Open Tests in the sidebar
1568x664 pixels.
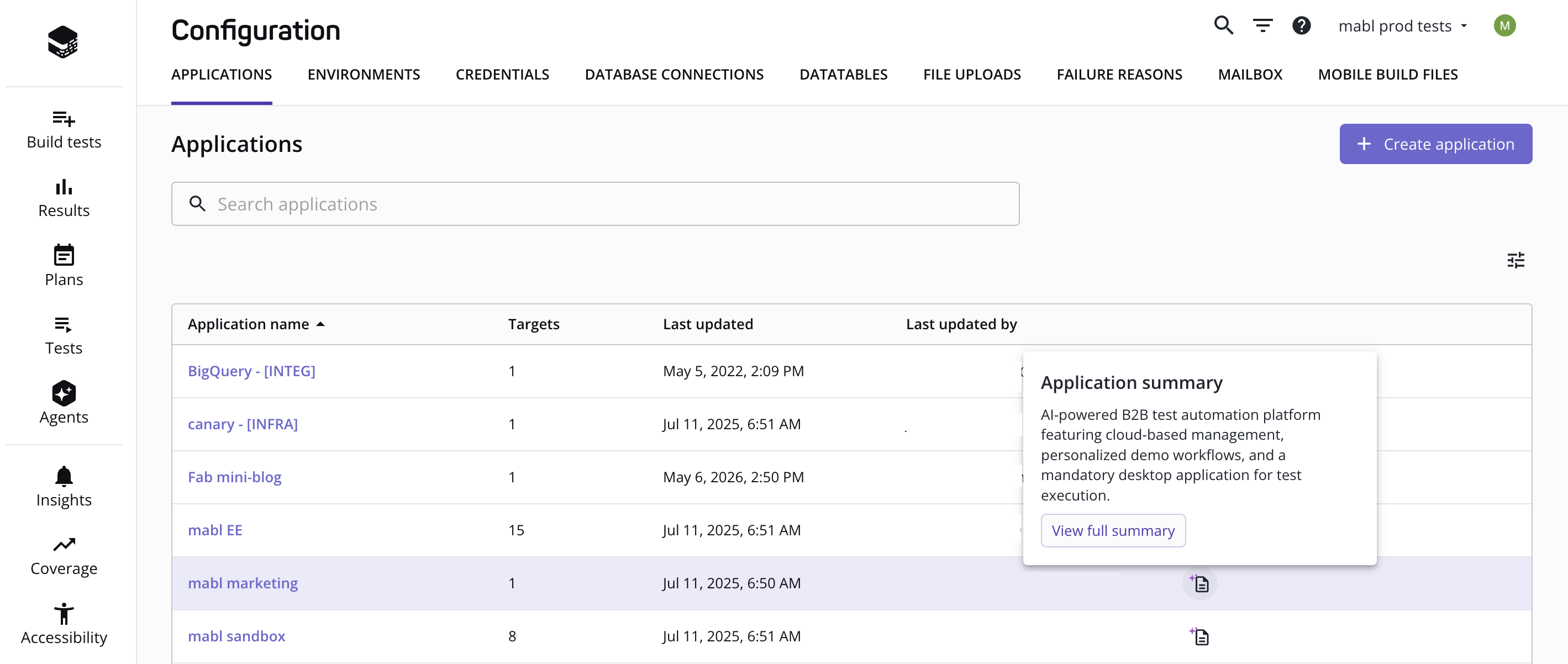pyautogui.click(x=64, y=335)
